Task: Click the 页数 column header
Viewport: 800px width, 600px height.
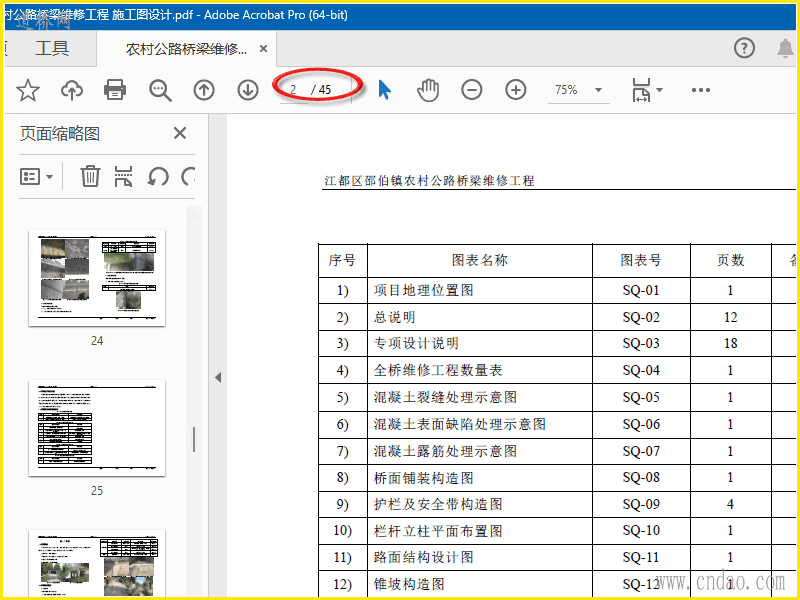Action: pos(731,260)
